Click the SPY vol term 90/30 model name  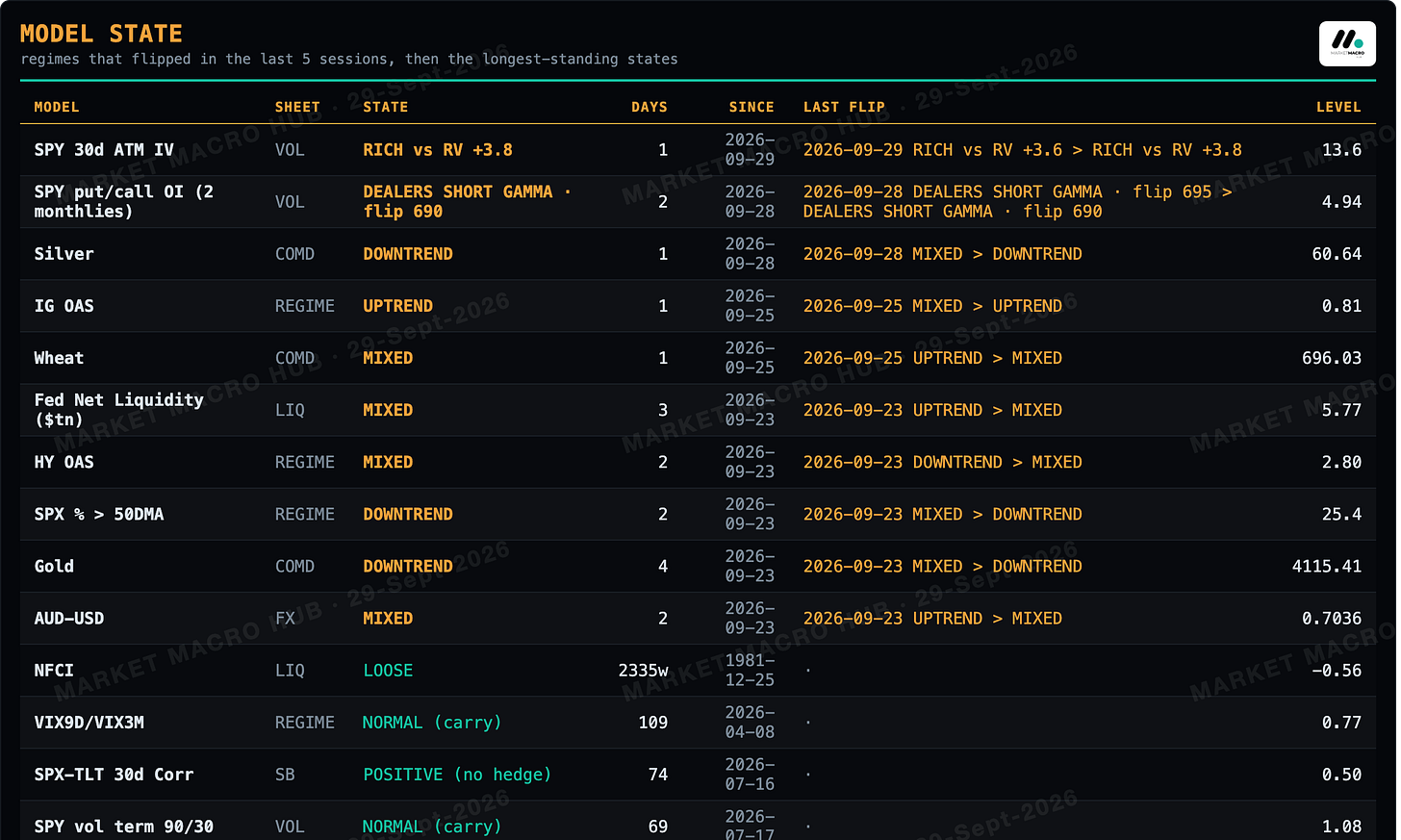coord(124,826)
